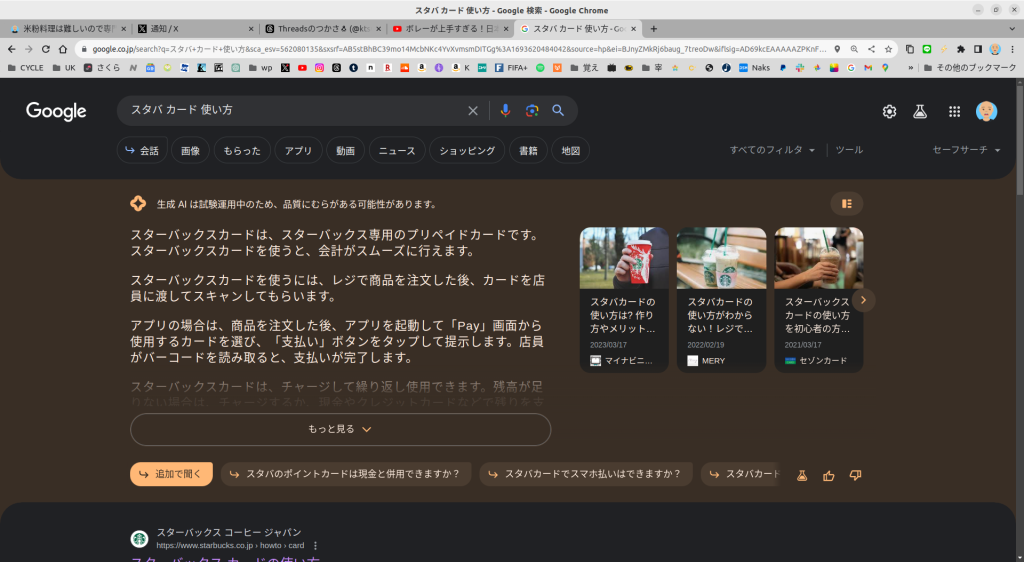The image size is (1024, 562).
Task: Click the share icon in address bar
Action: (x=871, y=49)
